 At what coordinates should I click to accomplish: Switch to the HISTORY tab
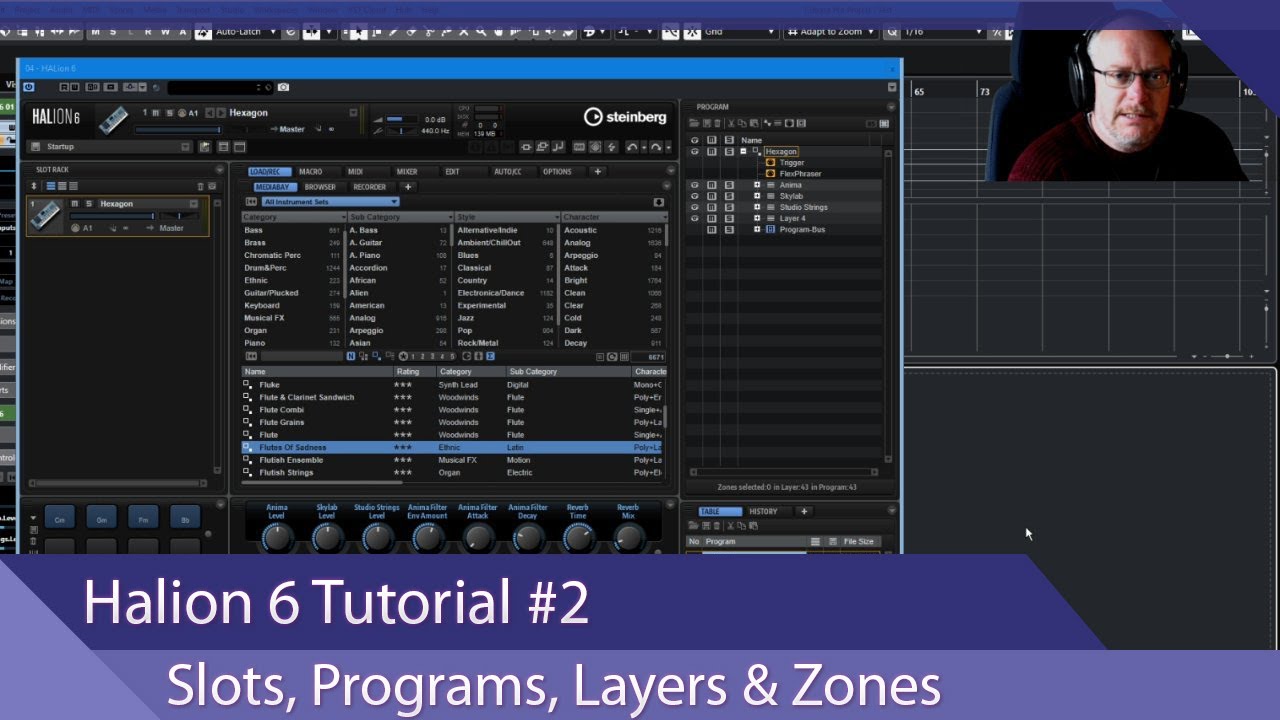click(x=763, y=512)
